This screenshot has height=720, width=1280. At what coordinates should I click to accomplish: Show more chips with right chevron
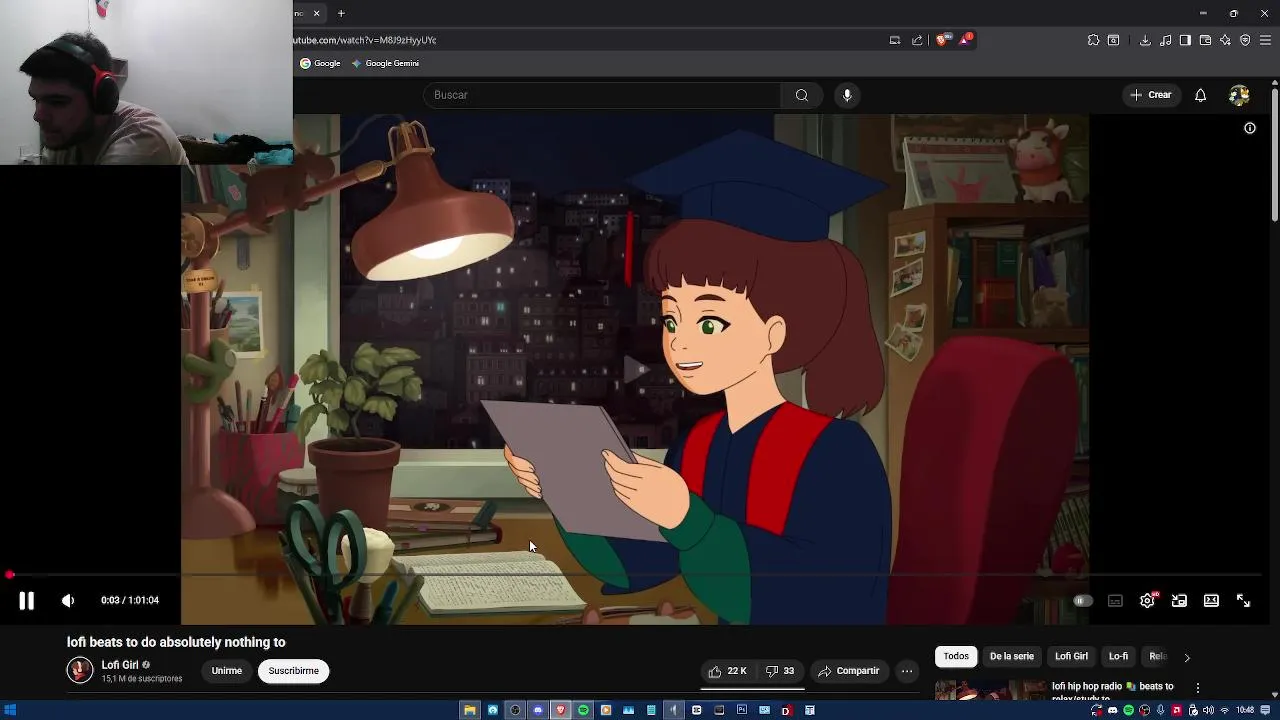[1187, 657]
